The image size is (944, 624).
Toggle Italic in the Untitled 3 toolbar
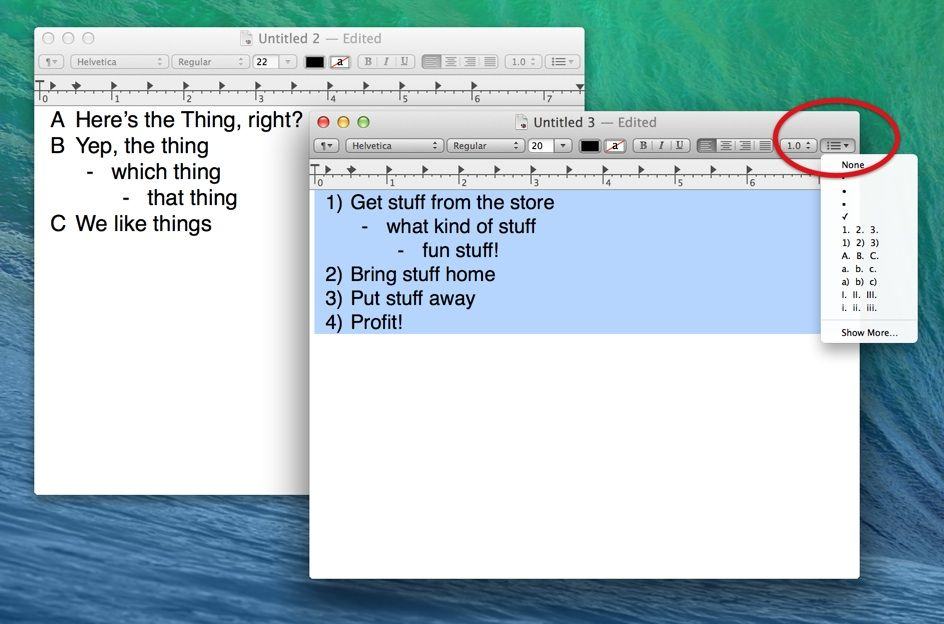coord(661,146)
